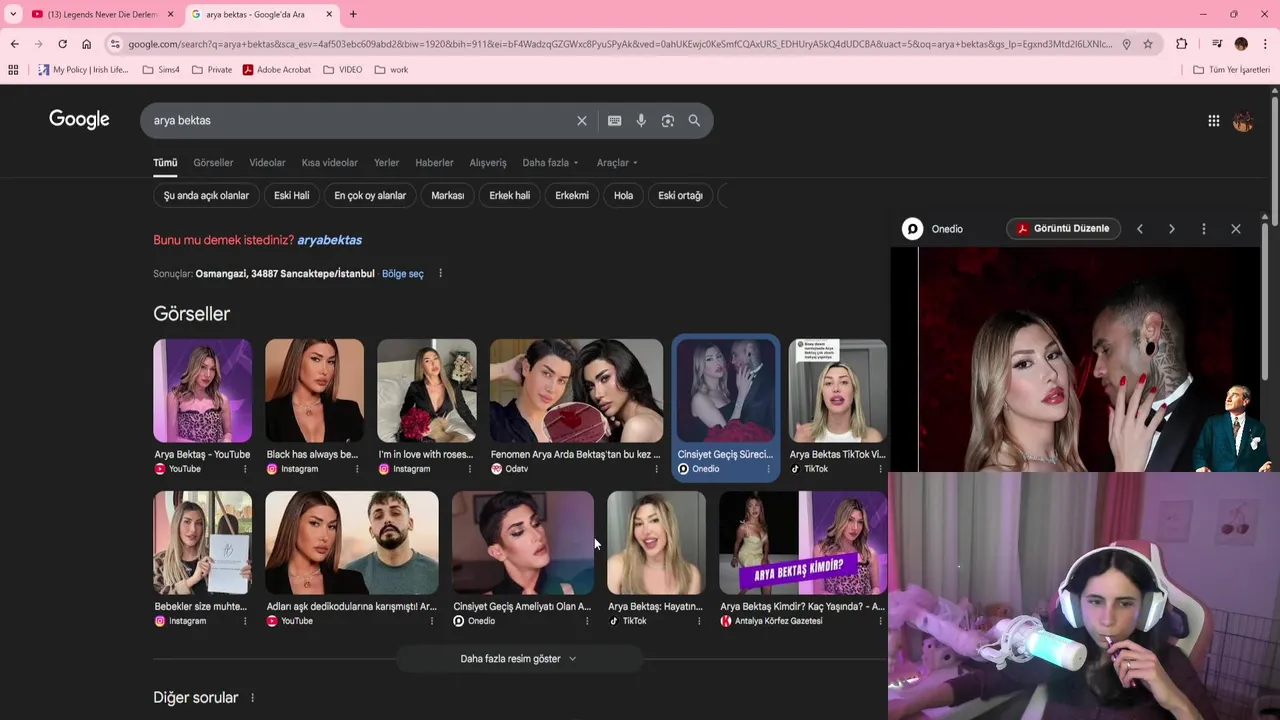Open the Arya Bektaş - YouTube thumbnail
This screenshot has height=720, width=1280.
coord(202,391)
